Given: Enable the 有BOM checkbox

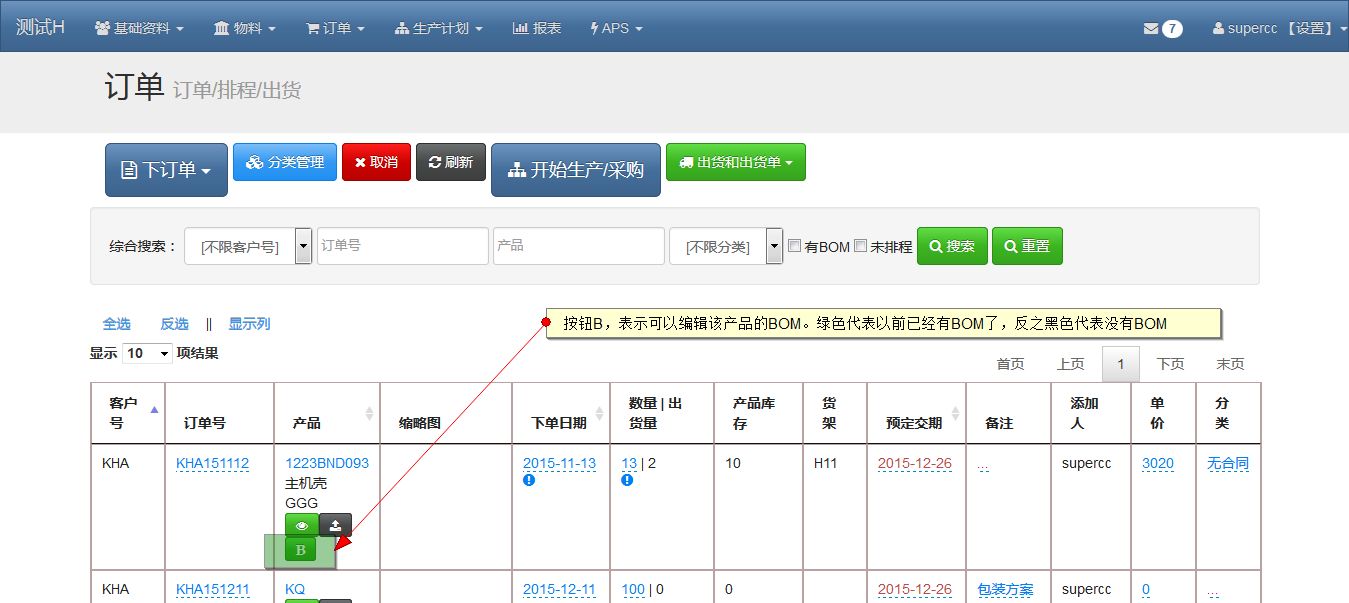Looking at the screenshot, I should coord(794,246).
